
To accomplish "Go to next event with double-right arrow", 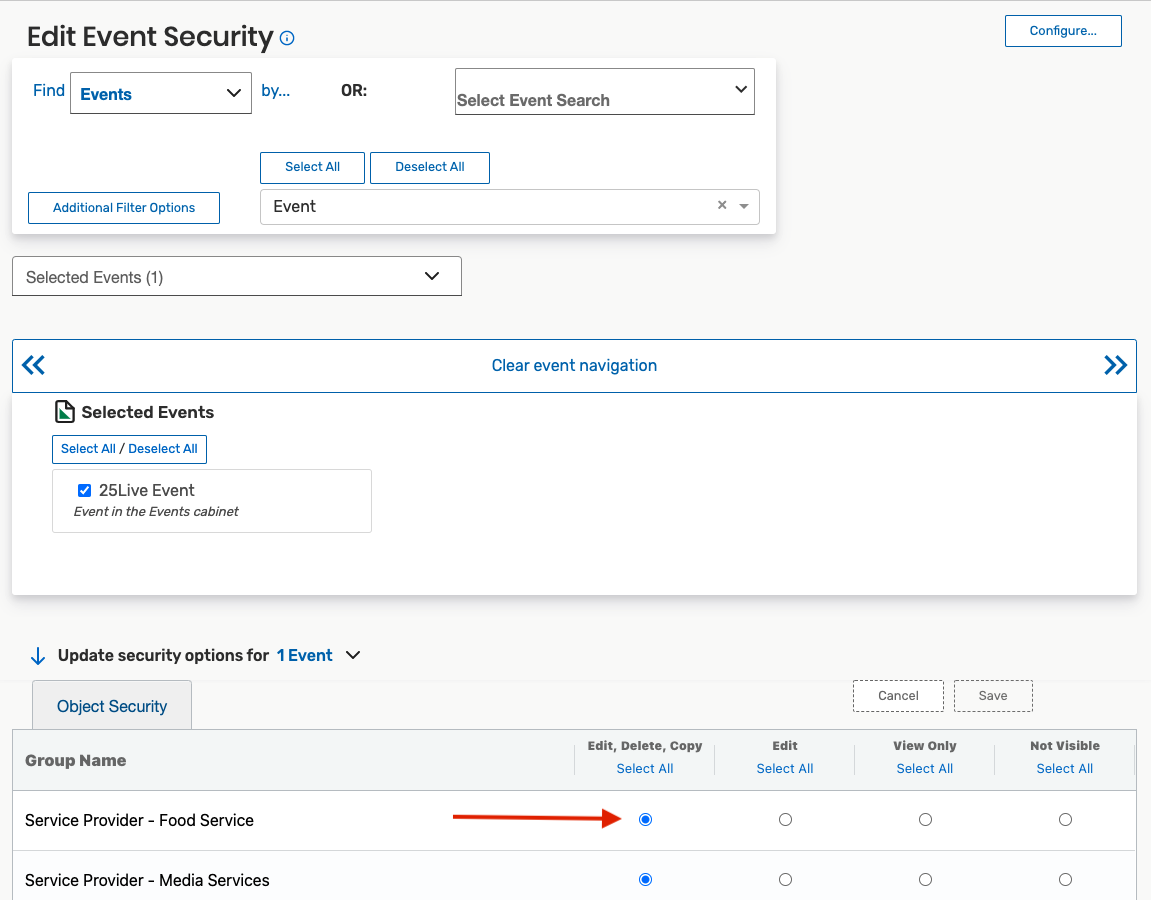I will click(1115, 365).
